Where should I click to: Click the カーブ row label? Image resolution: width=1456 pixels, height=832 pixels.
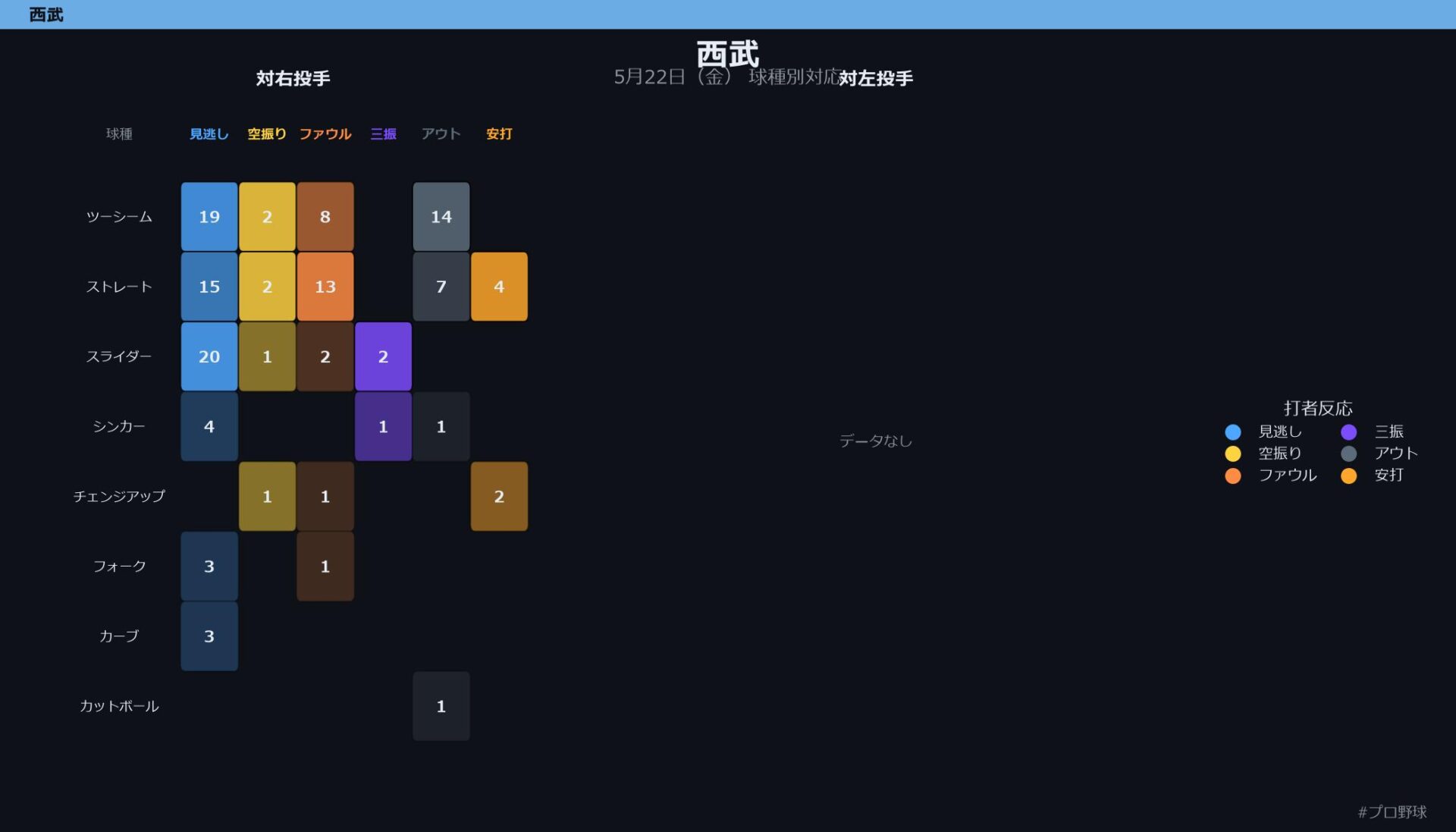click(119, 636)
